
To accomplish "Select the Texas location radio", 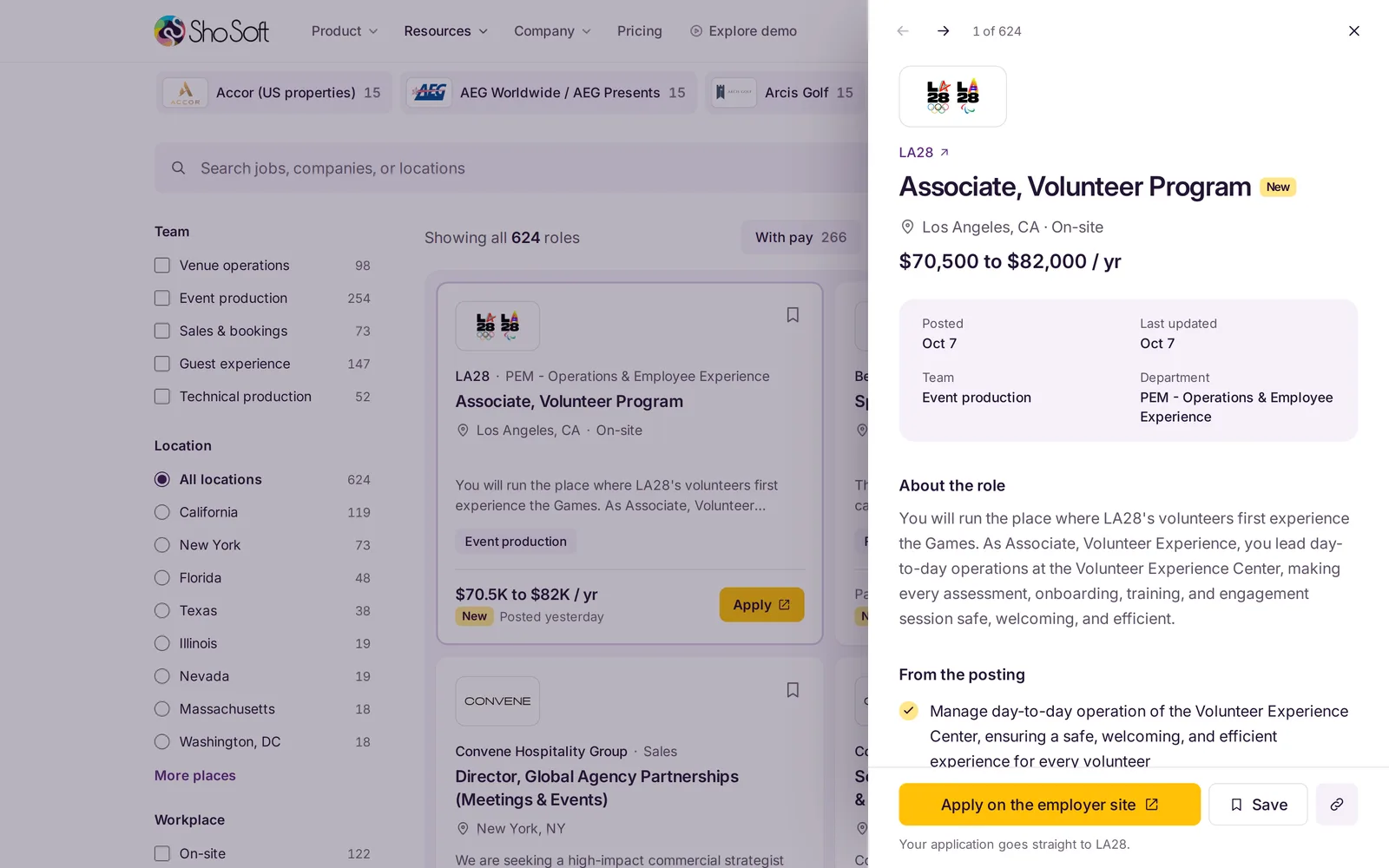I will (162, 611).
